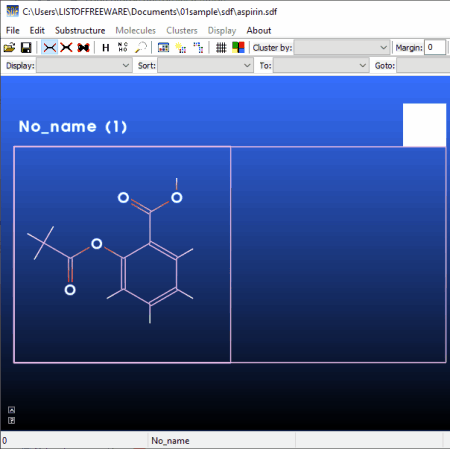Image resolution: width=450 pixels, height=449 pixels.
Task: Toggle the hydrogen H display button
Action: click(106, 48)
